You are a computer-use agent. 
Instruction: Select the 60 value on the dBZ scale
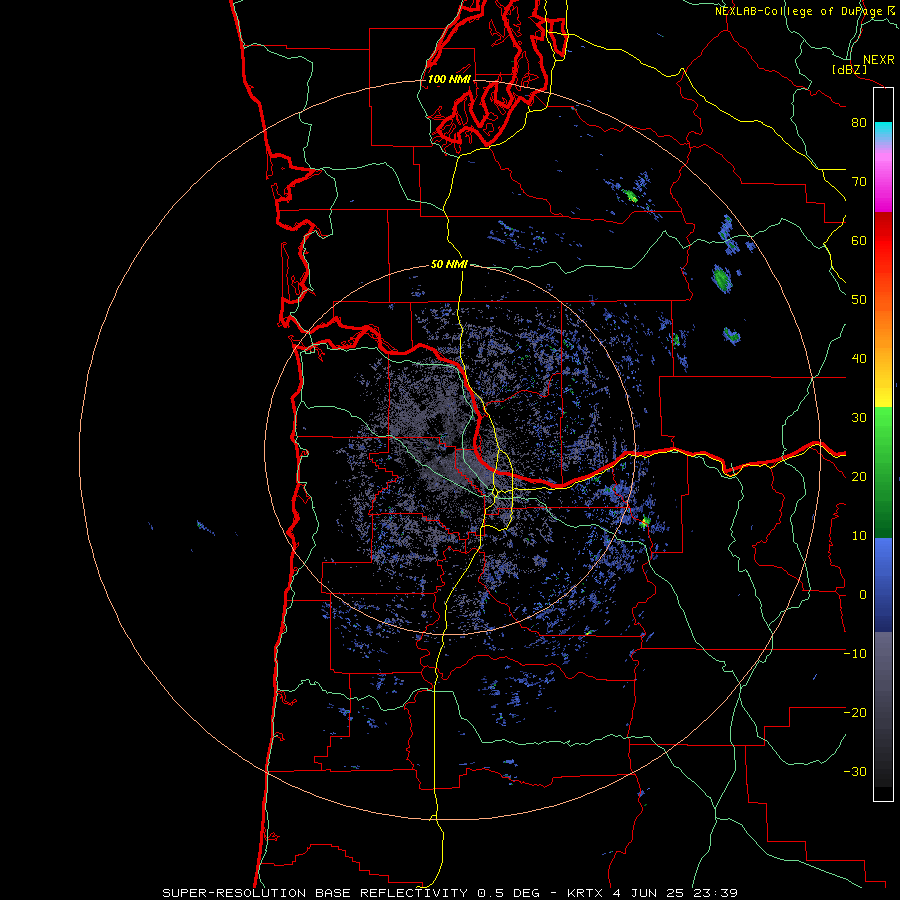pos(859,241)
